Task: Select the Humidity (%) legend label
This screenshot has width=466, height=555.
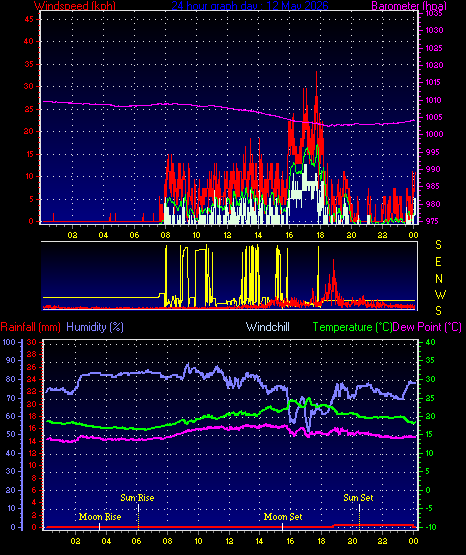Action: 95,327
